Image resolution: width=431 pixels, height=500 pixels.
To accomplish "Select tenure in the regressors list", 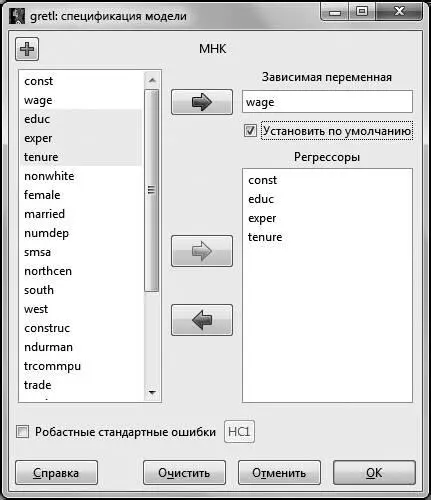I will pyautogui.click(x=265, y=237).
